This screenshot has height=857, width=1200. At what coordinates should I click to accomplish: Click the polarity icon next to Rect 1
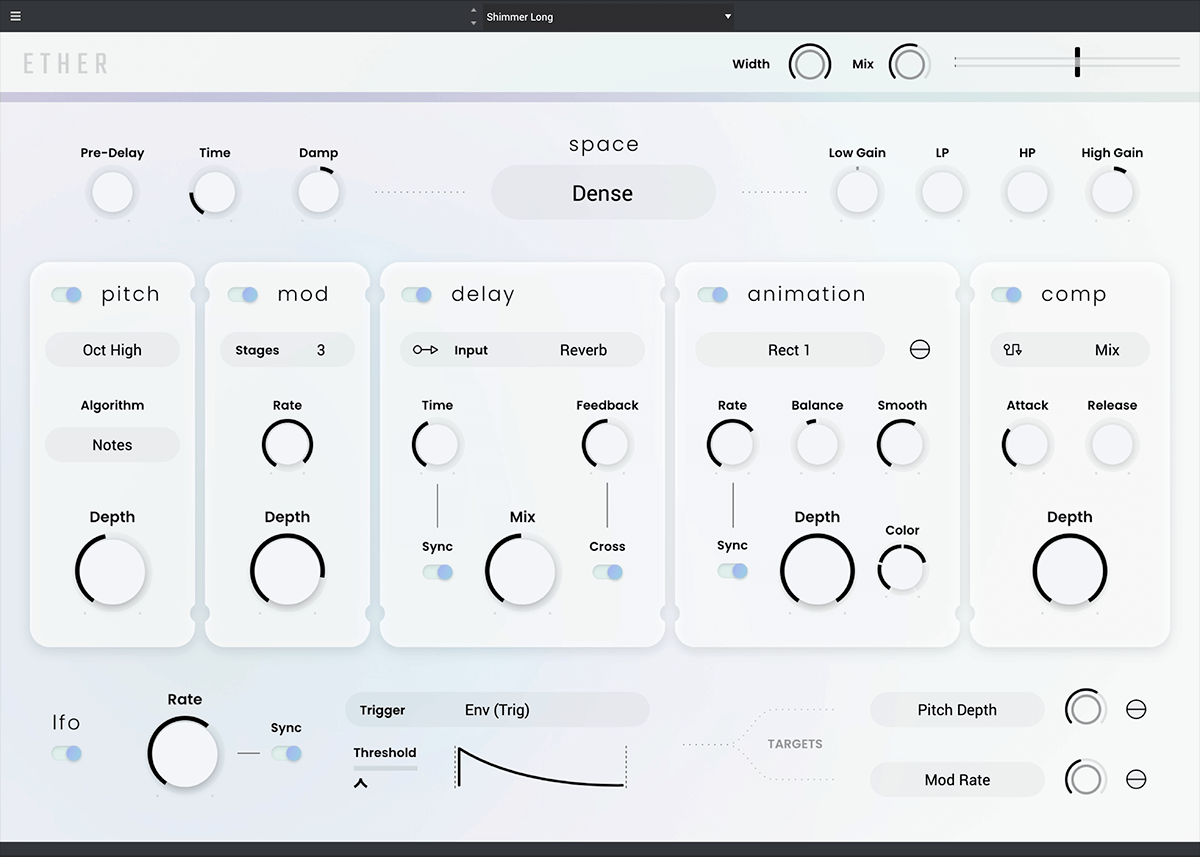point(919,350)
